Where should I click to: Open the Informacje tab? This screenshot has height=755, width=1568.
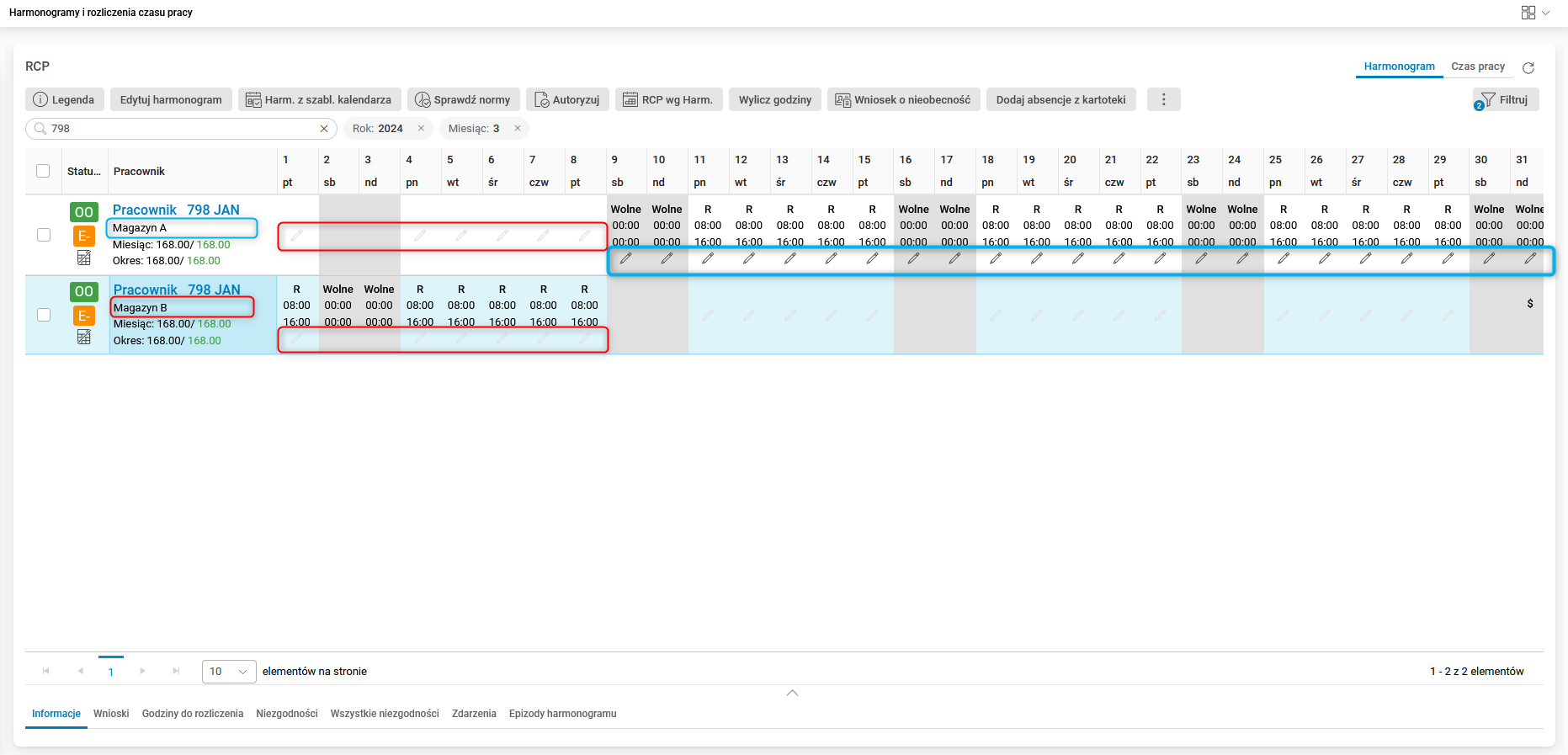point(56,714)
